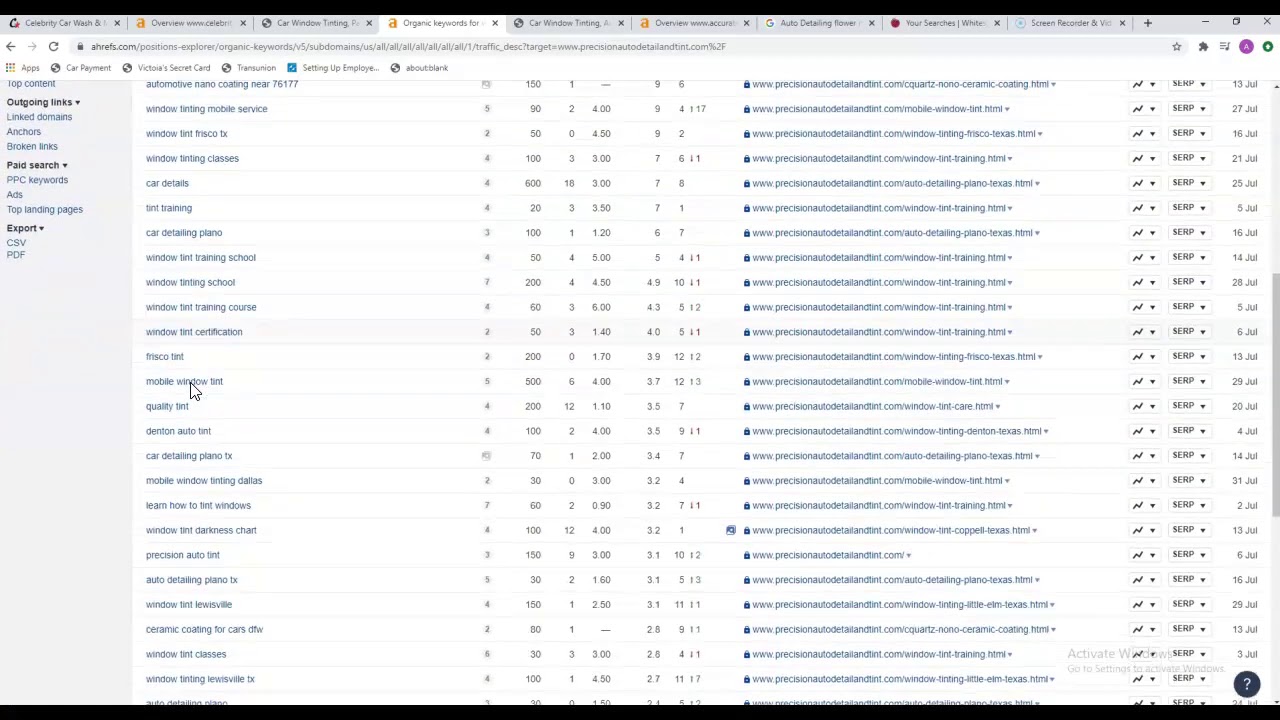Open the Broken links report
Screen dimensions: 1280x720
pos(32,146)
